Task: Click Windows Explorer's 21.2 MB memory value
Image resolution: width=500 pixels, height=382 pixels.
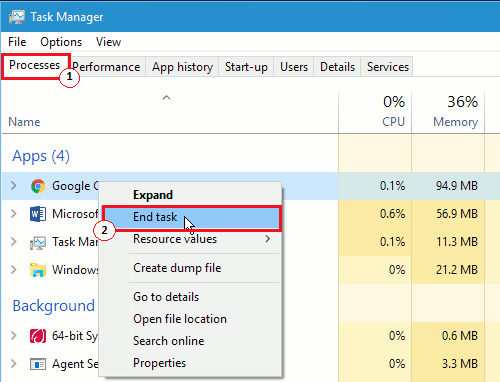Action: [457, 269]
